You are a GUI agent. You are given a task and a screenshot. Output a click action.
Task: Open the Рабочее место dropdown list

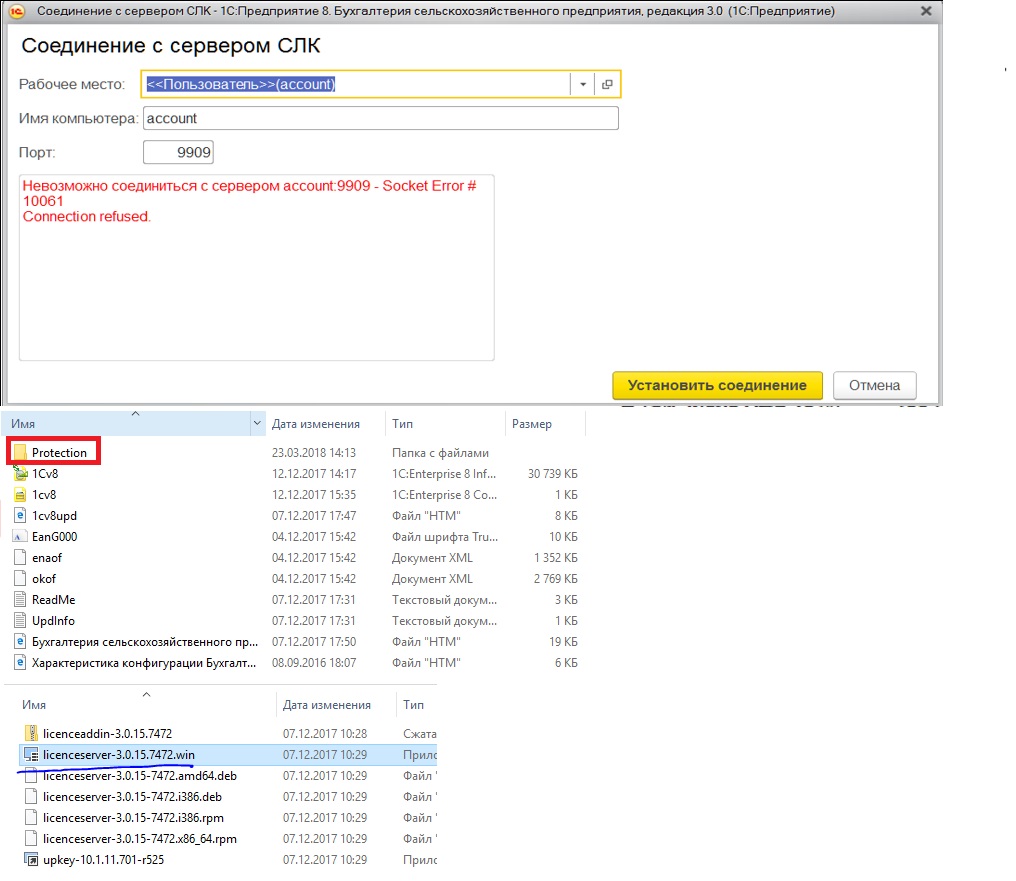click(583, 84)
